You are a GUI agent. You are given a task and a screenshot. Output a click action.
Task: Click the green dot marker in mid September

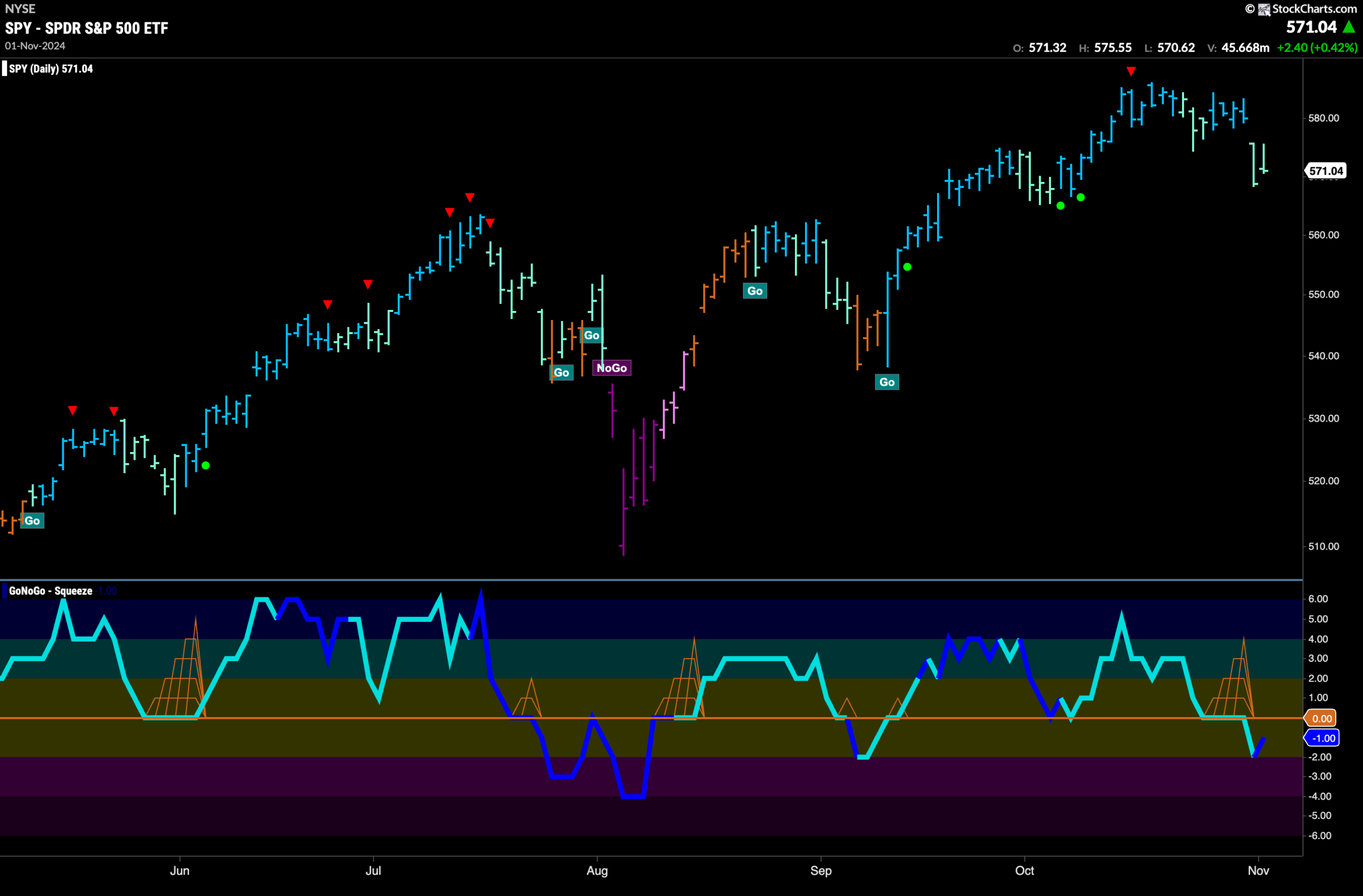tap(907, 267)
